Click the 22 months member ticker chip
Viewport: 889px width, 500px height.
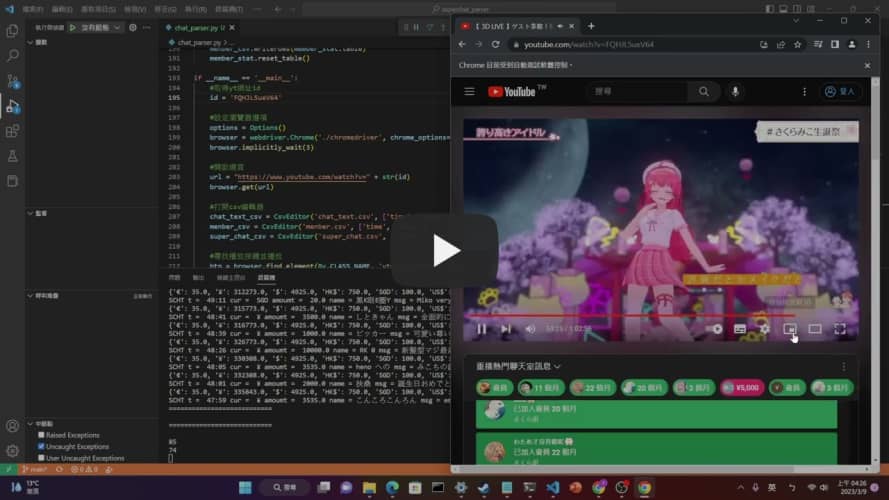pyautogui.click(x=592, y=388)
